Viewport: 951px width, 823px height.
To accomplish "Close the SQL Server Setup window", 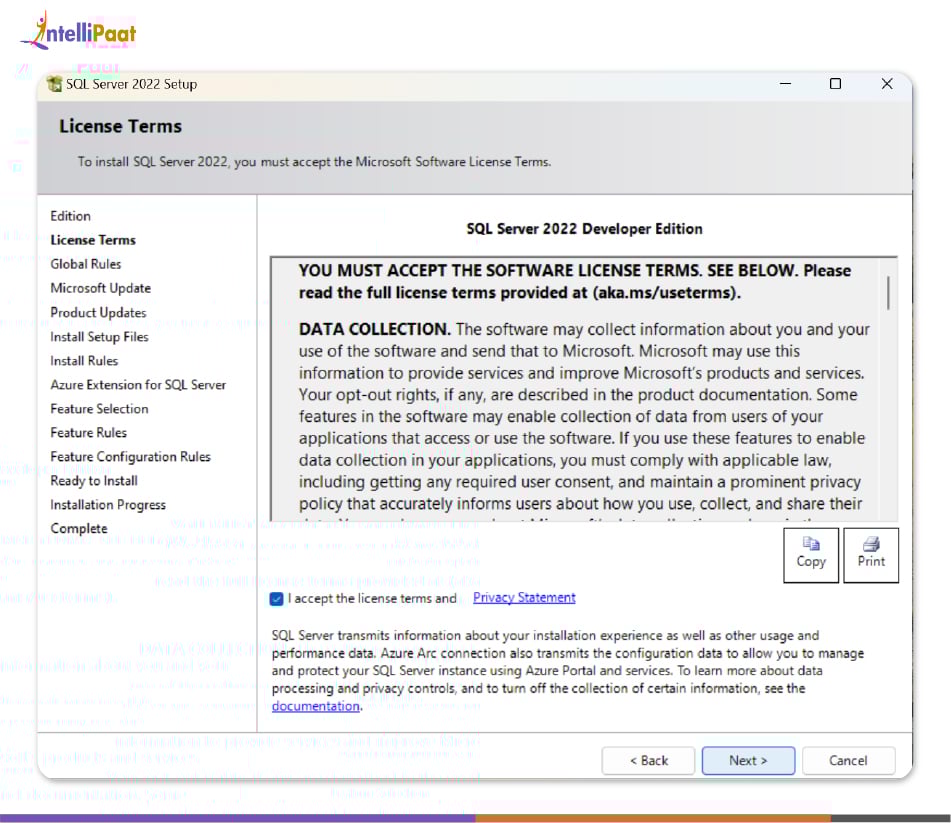I will 886,84.
